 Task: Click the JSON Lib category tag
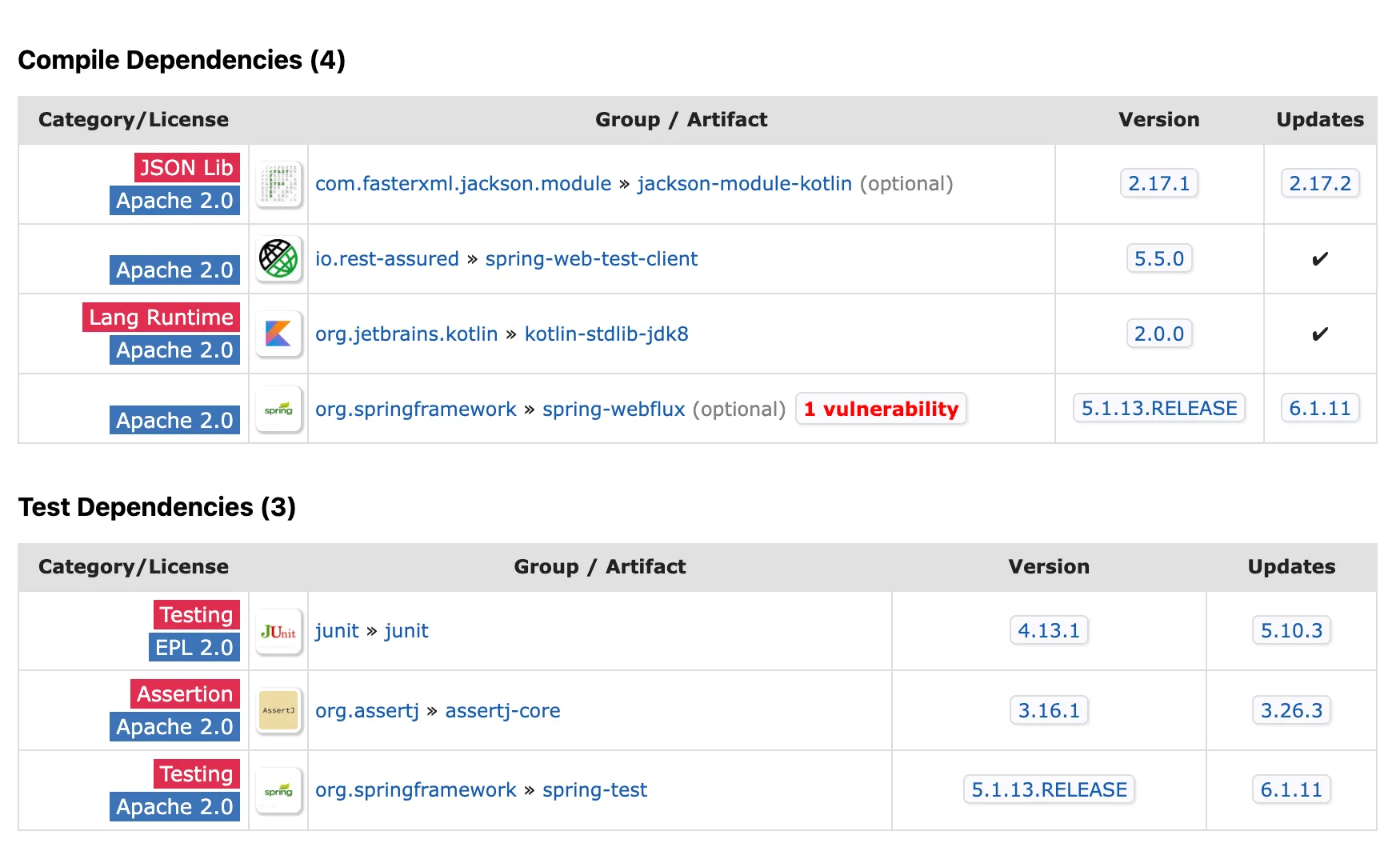tap(186, 168)
